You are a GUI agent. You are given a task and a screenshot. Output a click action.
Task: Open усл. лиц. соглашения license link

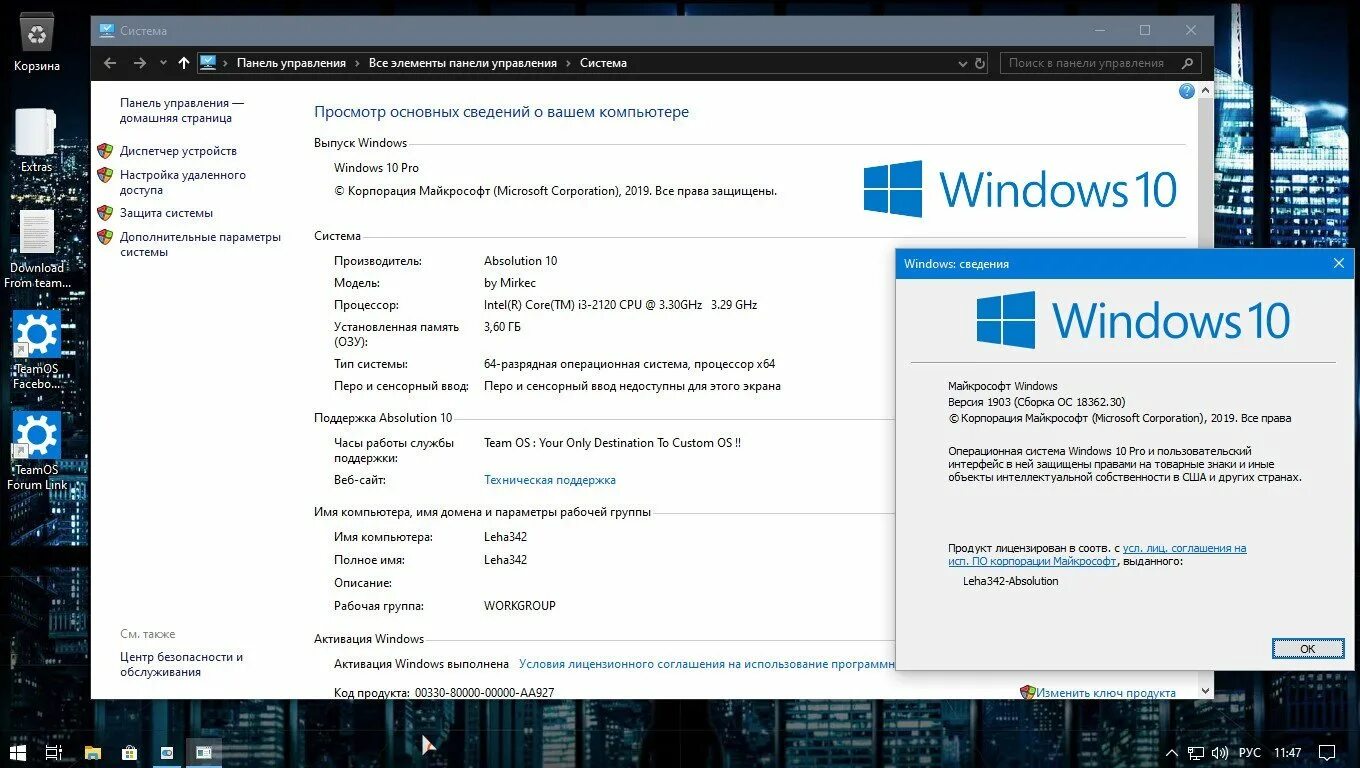(x=1184, y=548)
